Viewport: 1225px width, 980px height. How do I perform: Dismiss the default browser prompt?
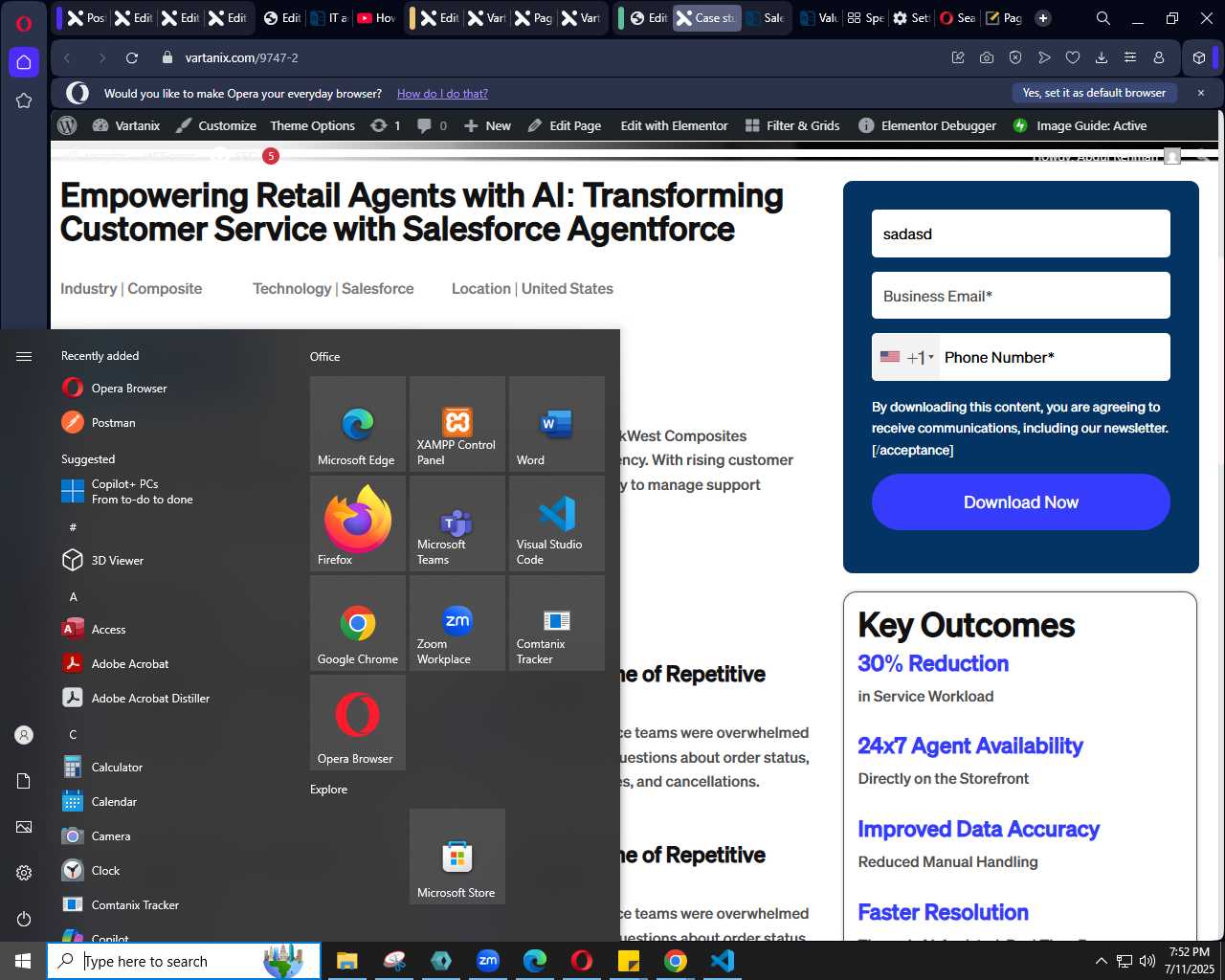(x=1201, y=93)
